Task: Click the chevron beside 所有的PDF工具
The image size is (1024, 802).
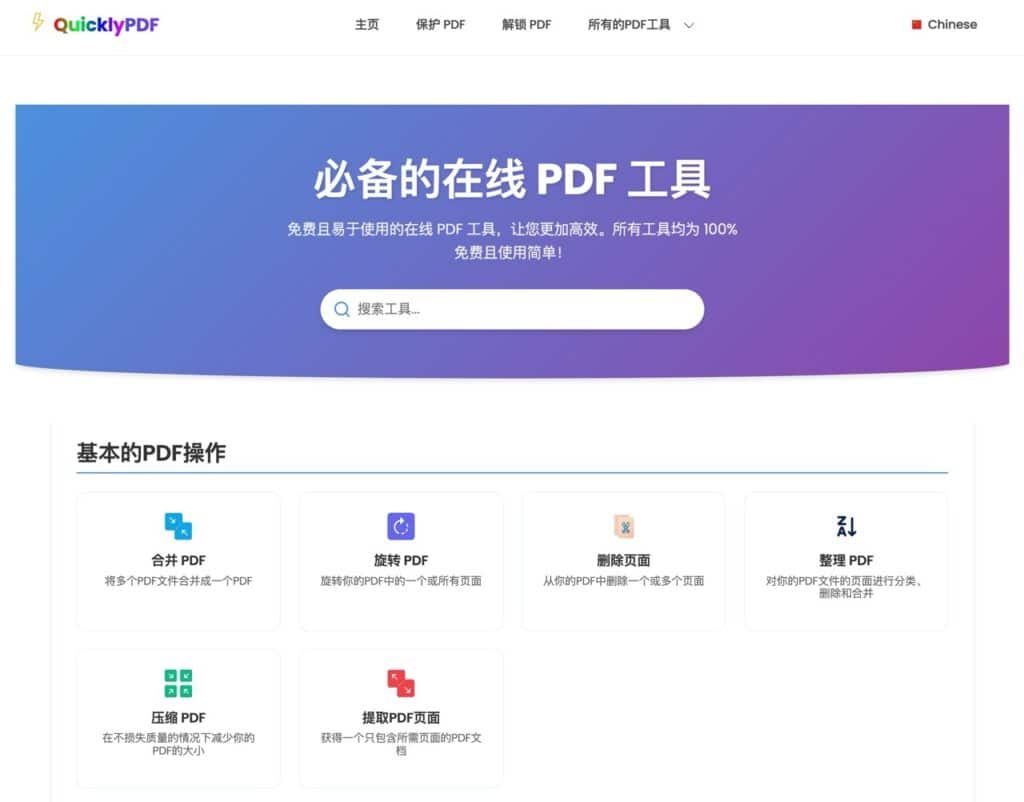Action: 688,25
